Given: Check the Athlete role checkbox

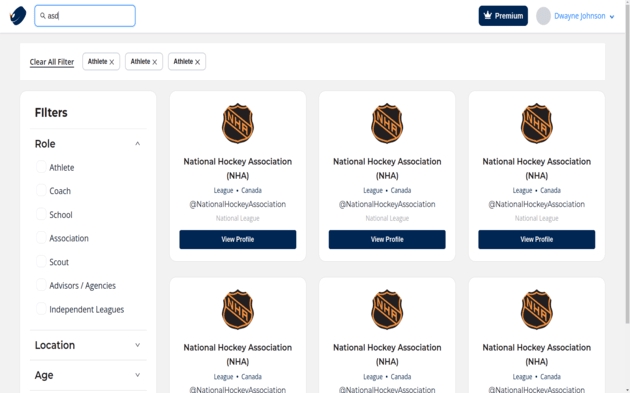Looking at the screenshot, I should tap(41, 167).
